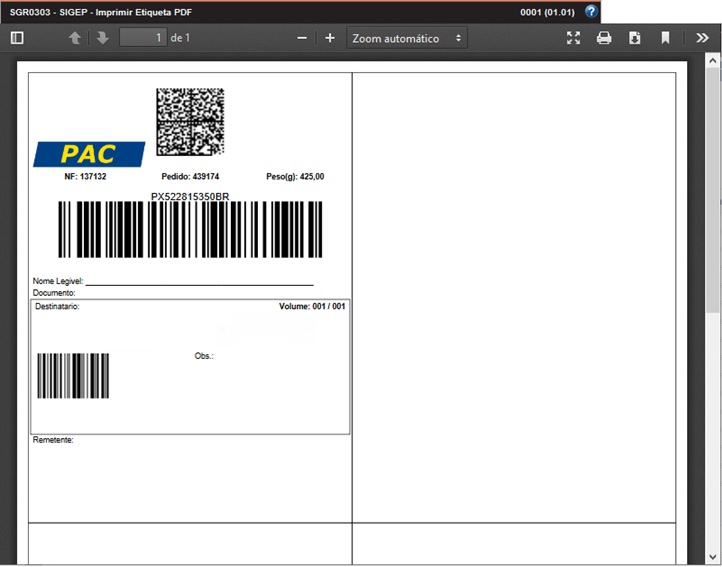Open the Zoom automático dropdown

click(407, 38)
